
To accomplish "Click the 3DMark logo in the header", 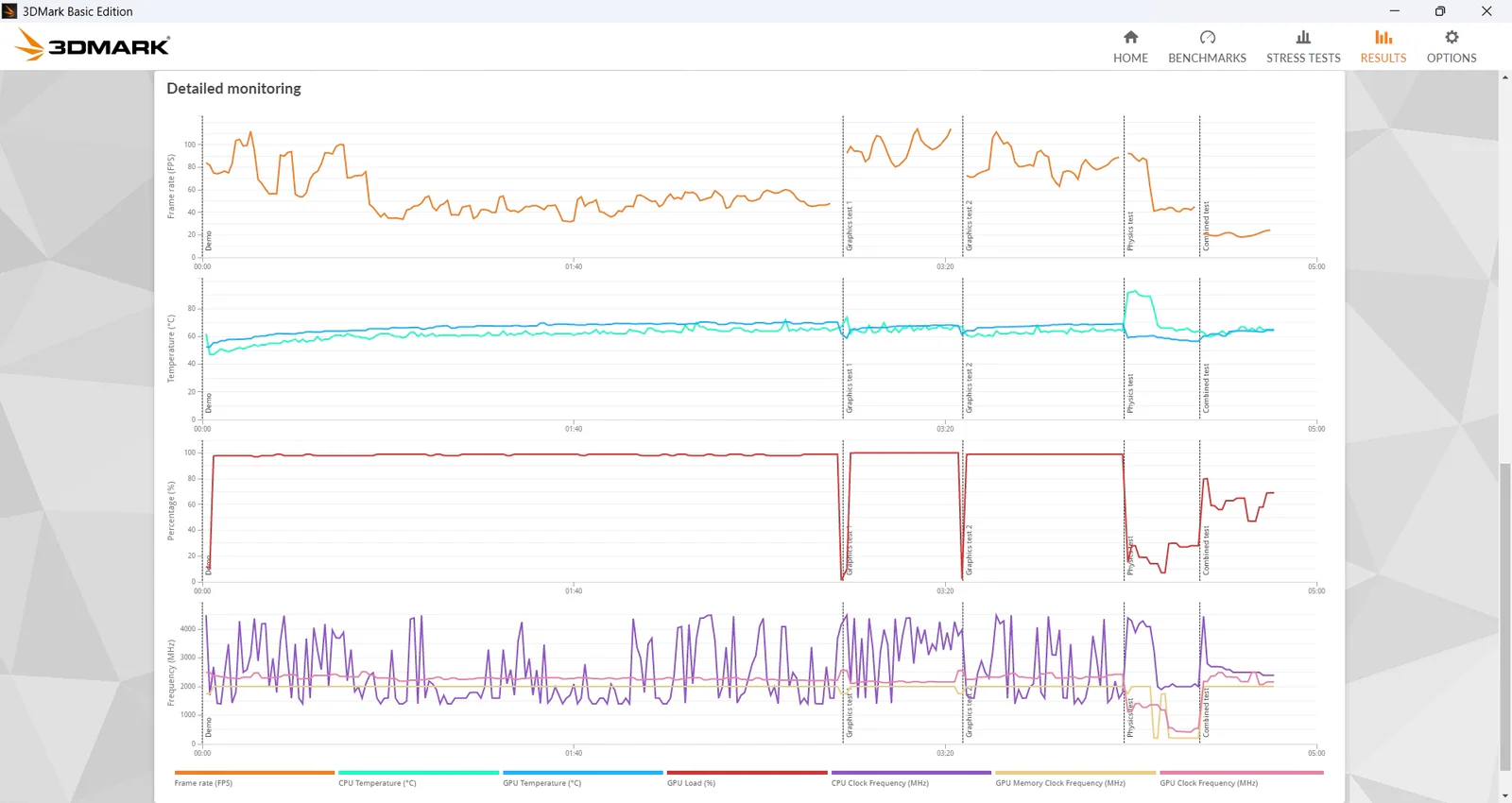I will click(x=93, y=45).
